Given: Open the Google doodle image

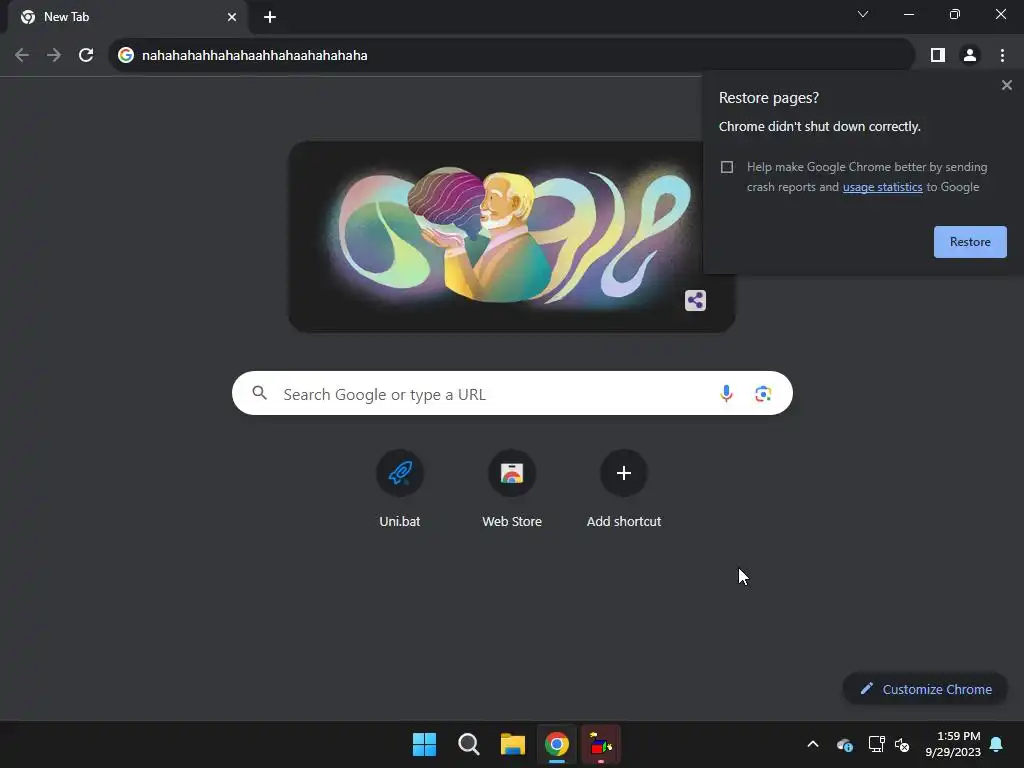Looking at the screenshot, I should coord(512,236).
